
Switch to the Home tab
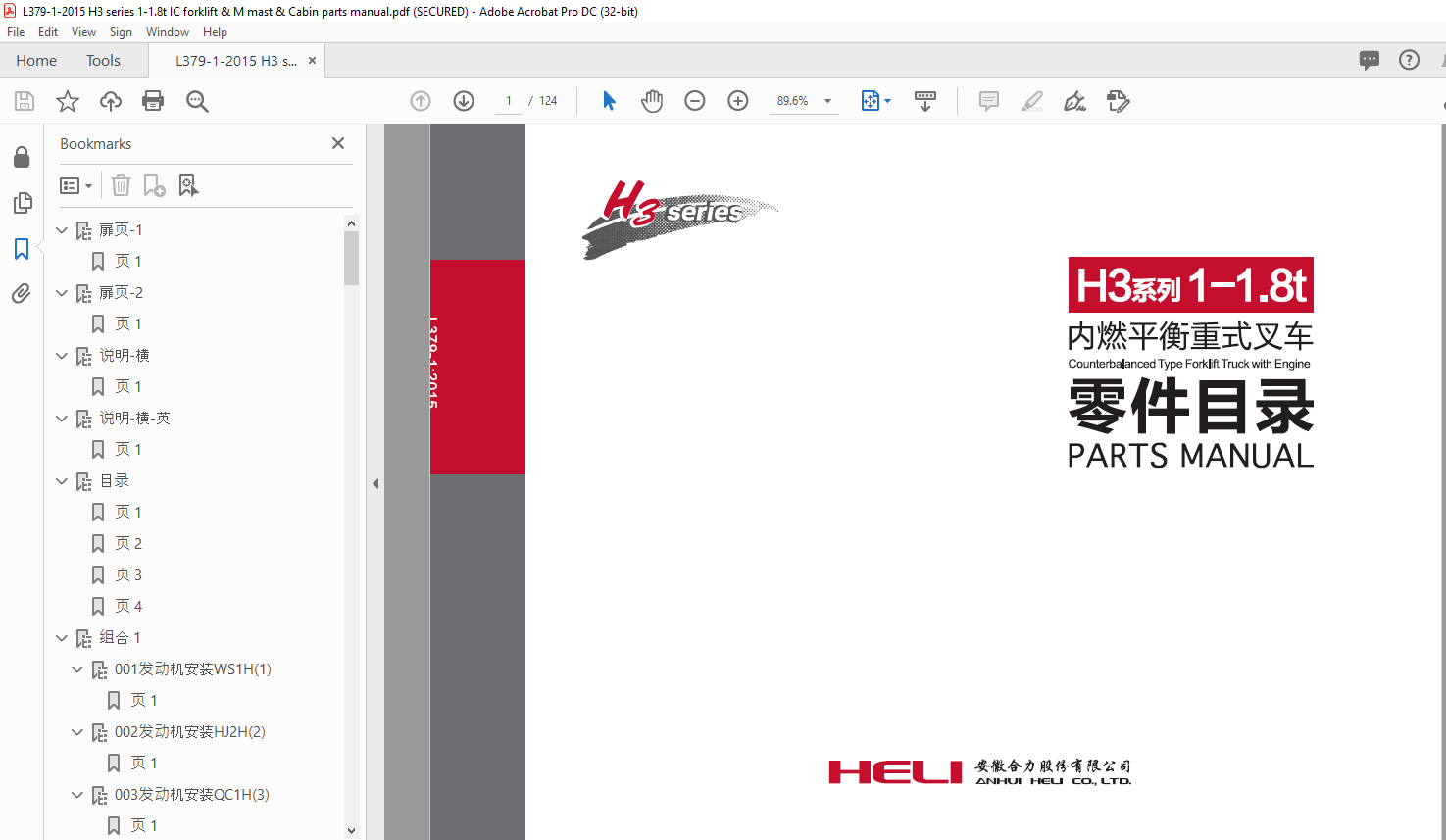(36, 61)
